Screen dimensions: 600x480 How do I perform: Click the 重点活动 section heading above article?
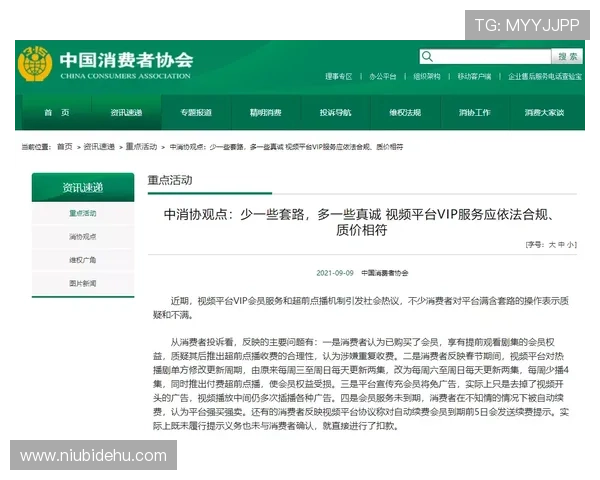coord(170,180)
